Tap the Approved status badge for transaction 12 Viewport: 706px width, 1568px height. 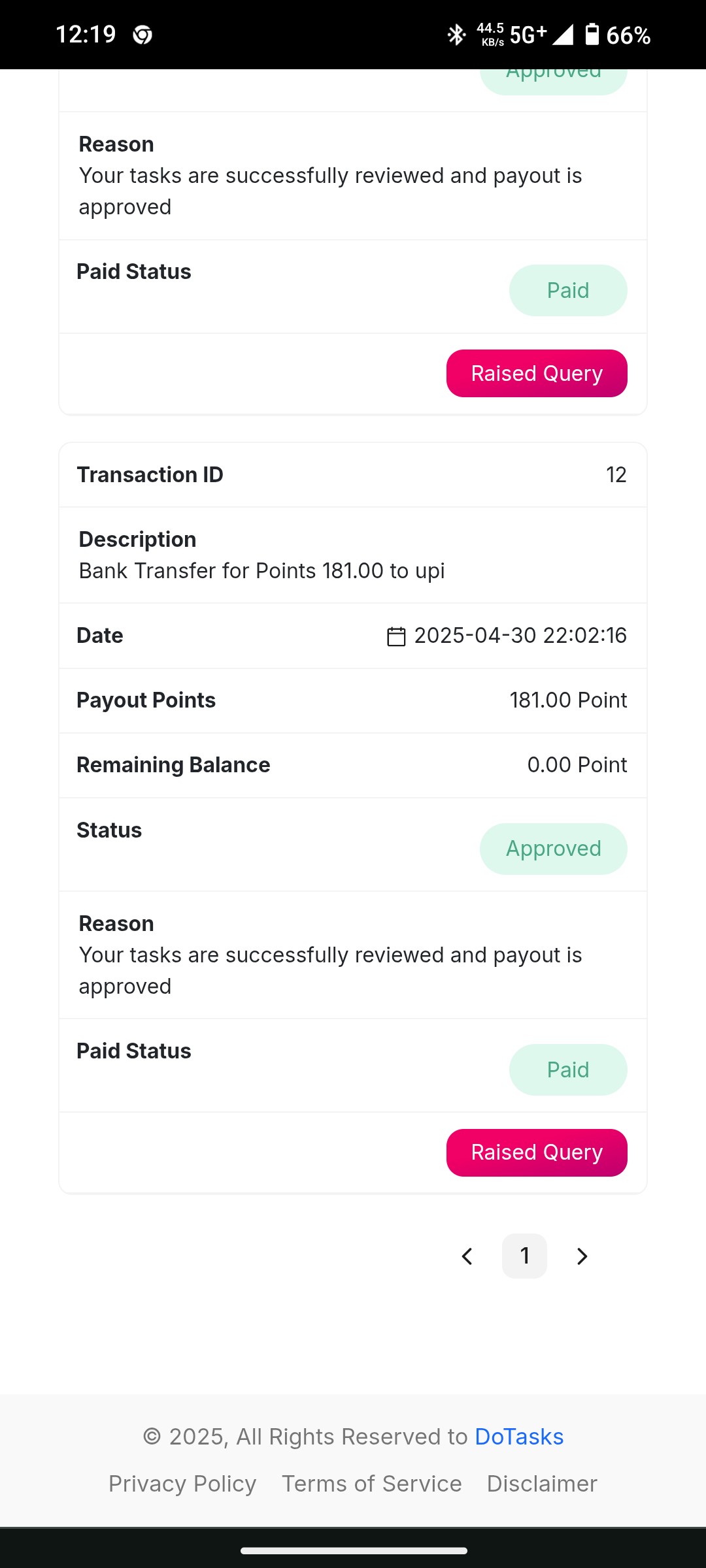(554, 849)
